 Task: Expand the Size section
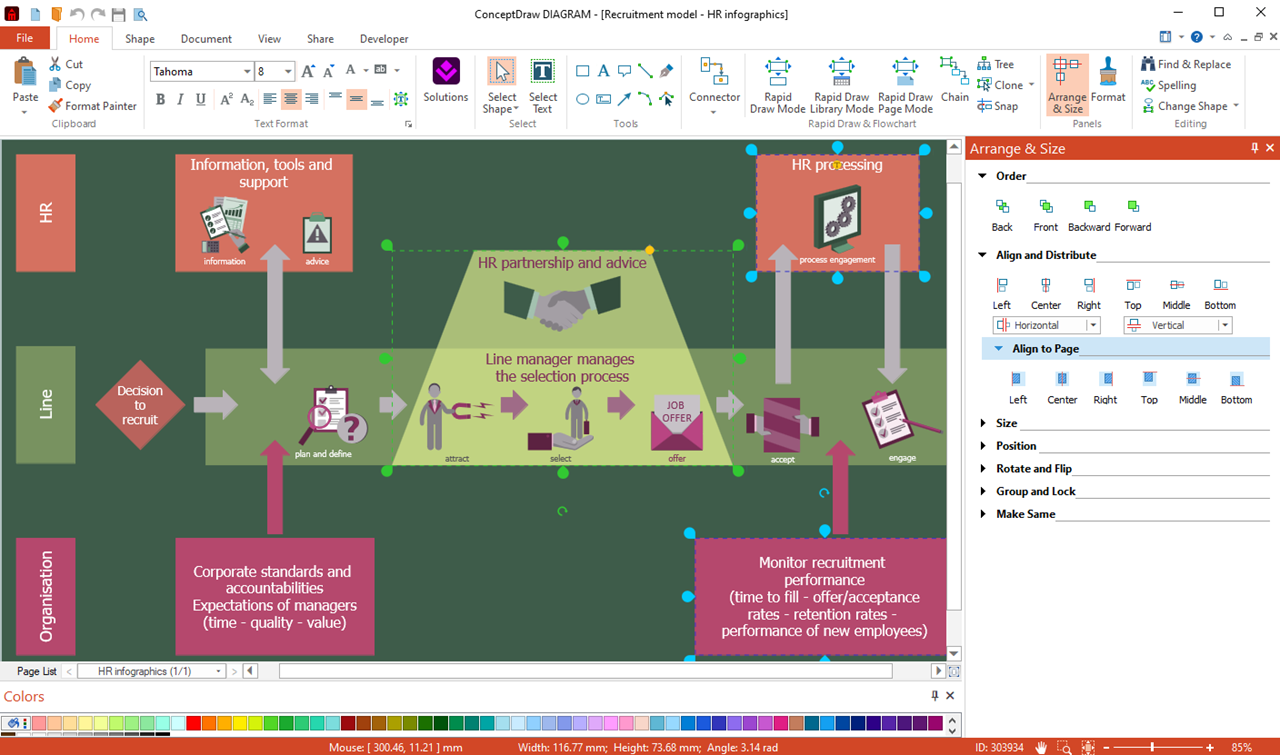(x=1006, y=423)
